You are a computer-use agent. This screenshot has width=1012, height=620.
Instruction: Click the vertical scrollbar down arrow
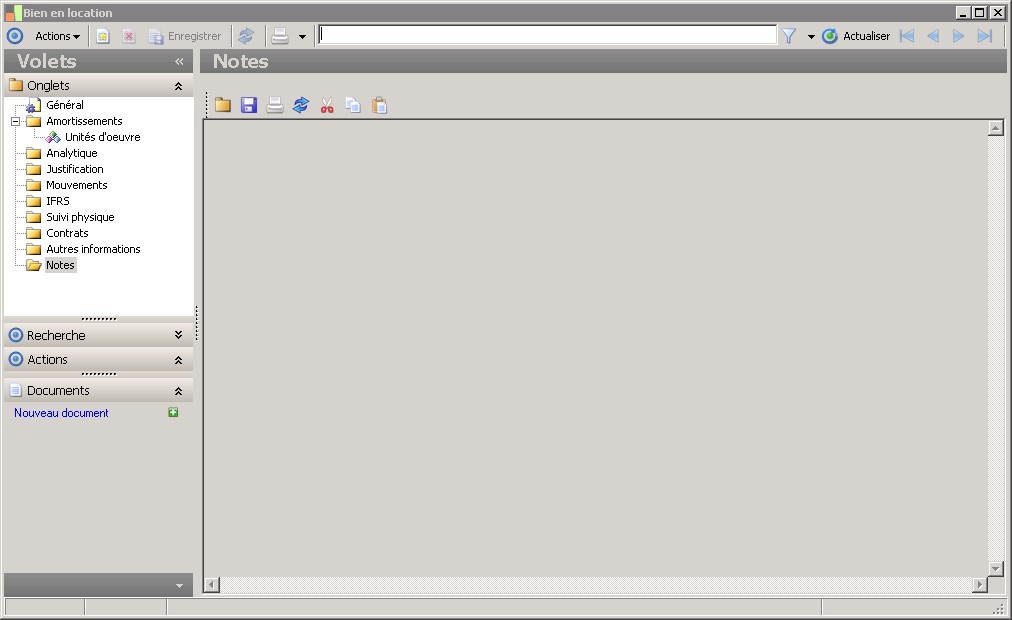(995, 569)
